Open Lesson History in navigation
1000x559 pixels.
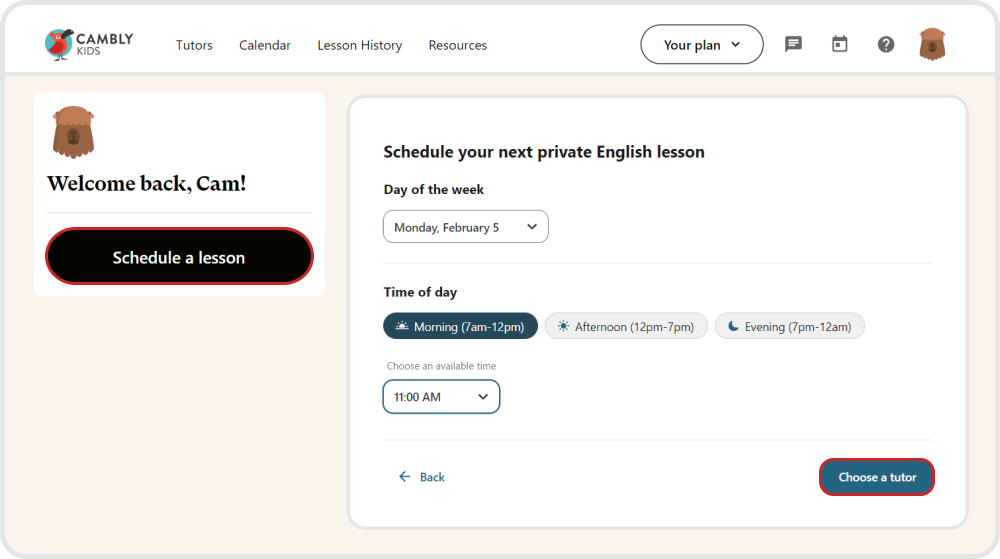tap(359, 45)
